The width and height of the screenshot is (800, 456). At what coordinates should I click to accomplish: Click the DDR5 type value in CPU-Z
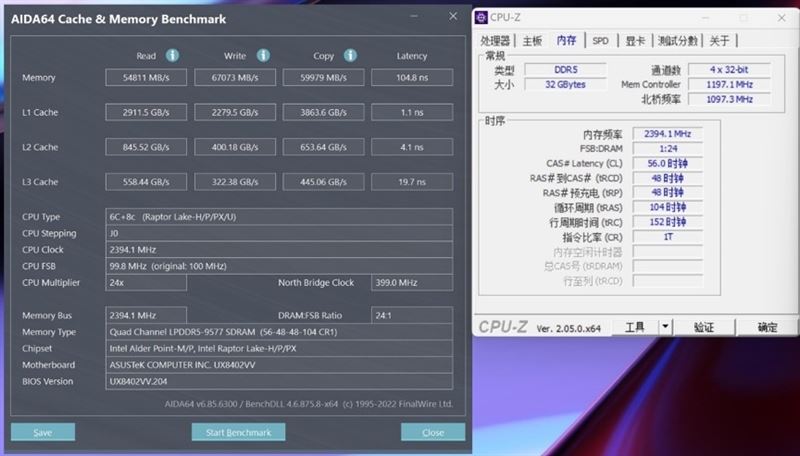click(565, 69)
